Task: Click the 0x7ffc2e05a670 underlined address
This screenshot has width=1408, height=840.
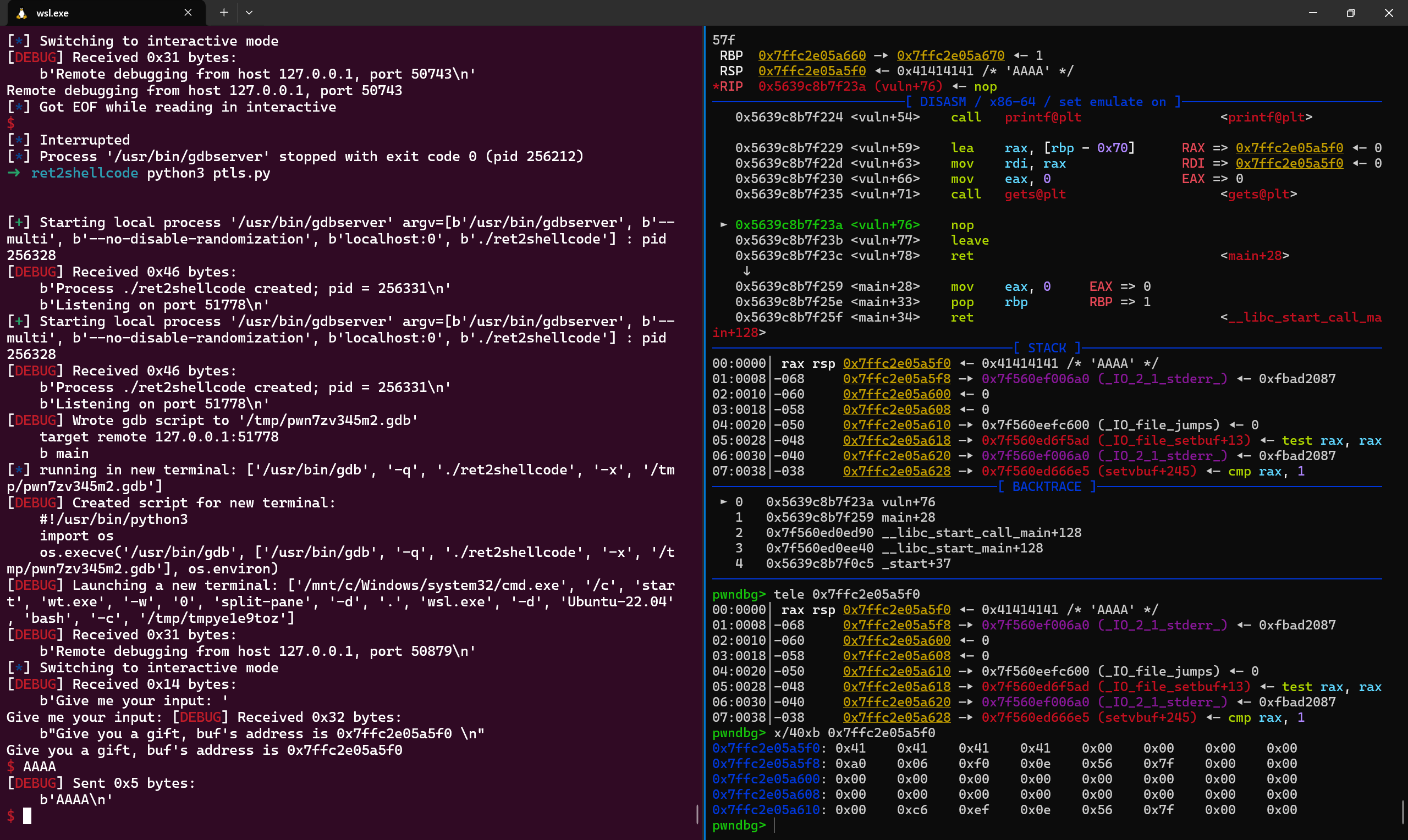Action: point(950,56)
